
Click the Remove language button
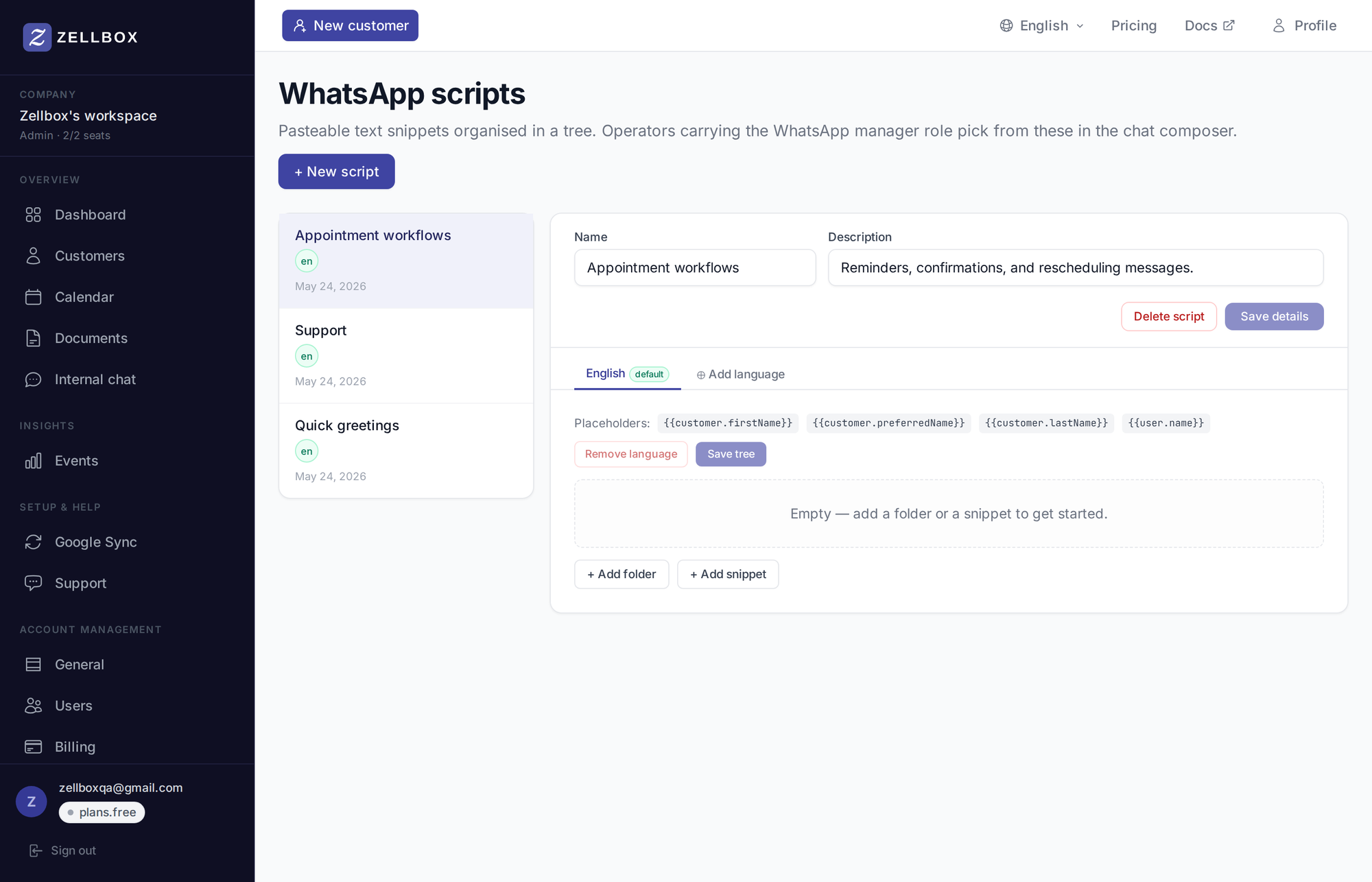coord(631,454)
